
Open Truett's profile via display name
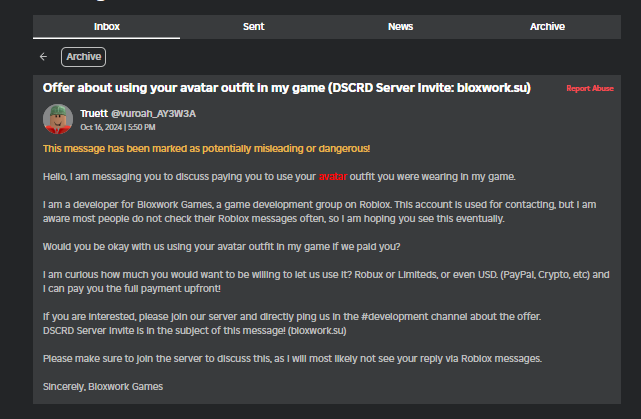click(94, 114)
